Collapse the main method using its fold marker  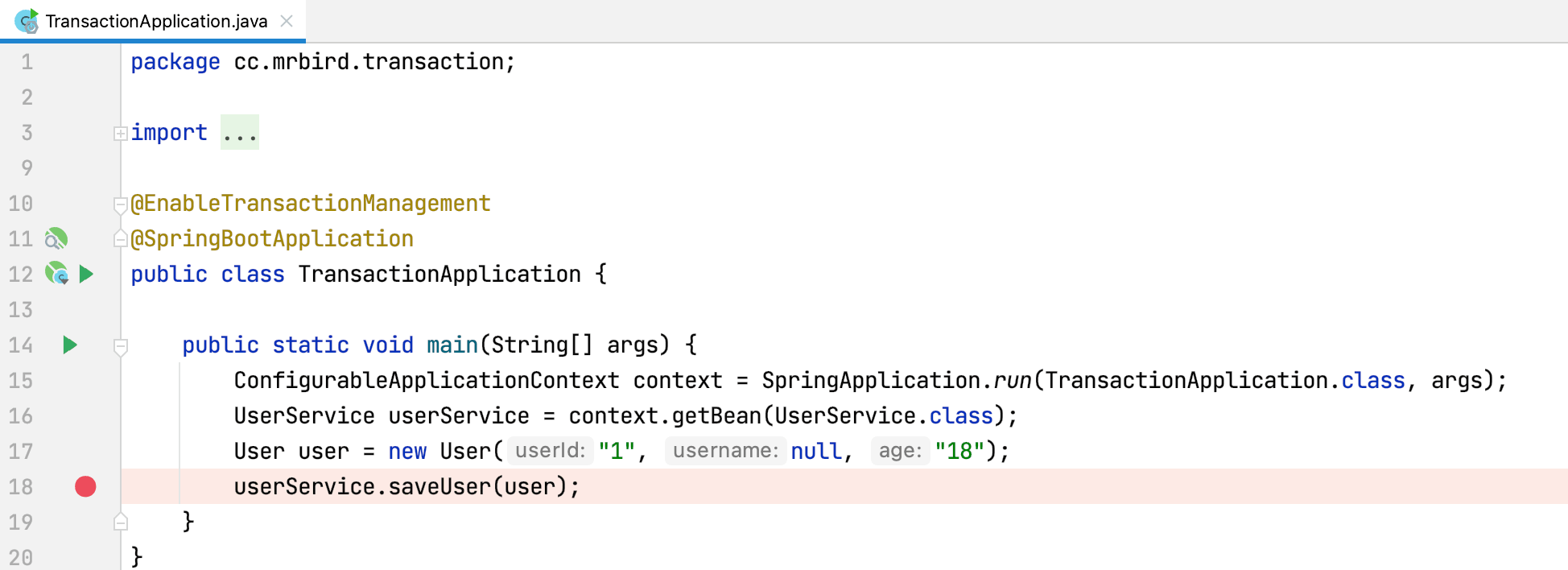(x=121, y=347)
